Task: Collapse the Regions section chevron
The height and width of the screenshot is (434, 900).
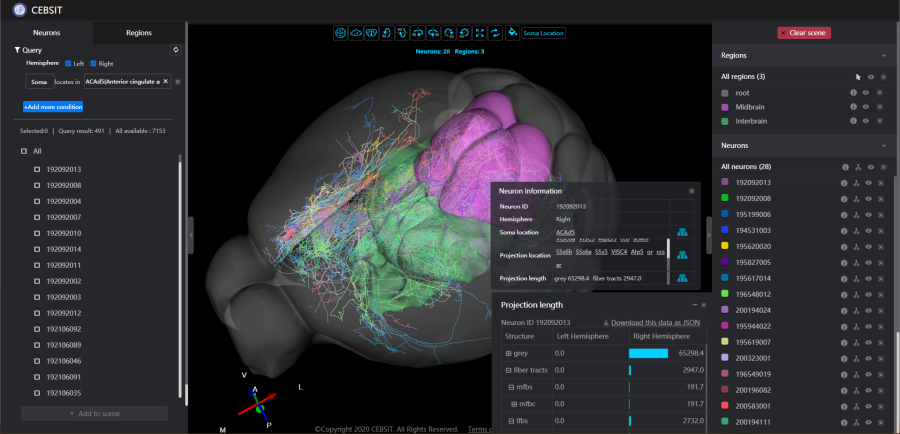Action: click(883, 56)
